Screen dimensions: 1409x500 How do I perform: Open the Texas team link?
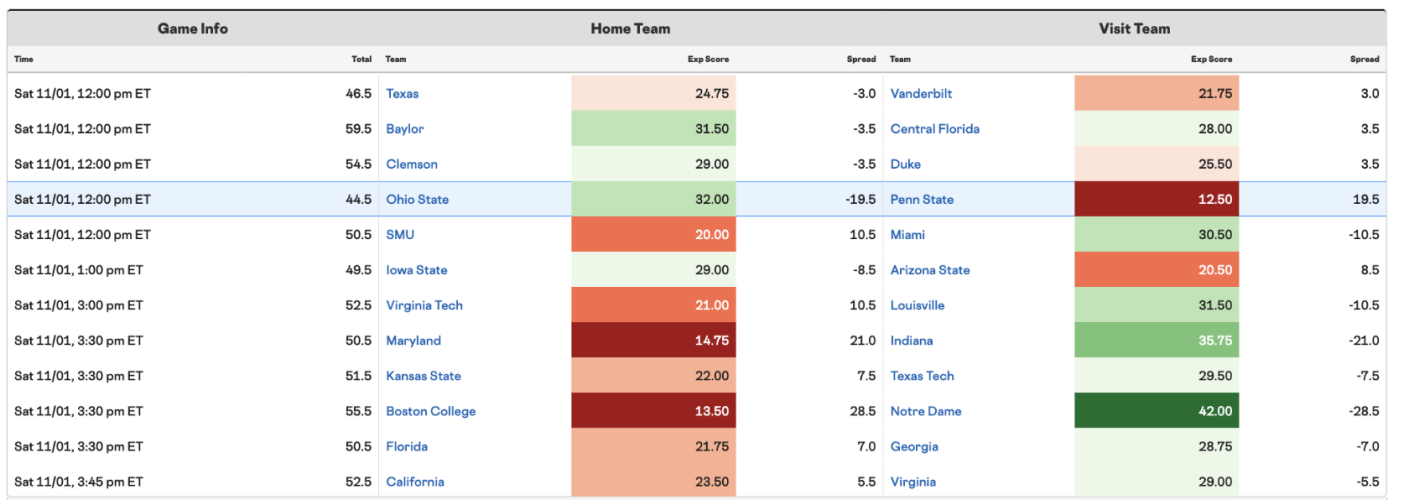coord(402,94)
